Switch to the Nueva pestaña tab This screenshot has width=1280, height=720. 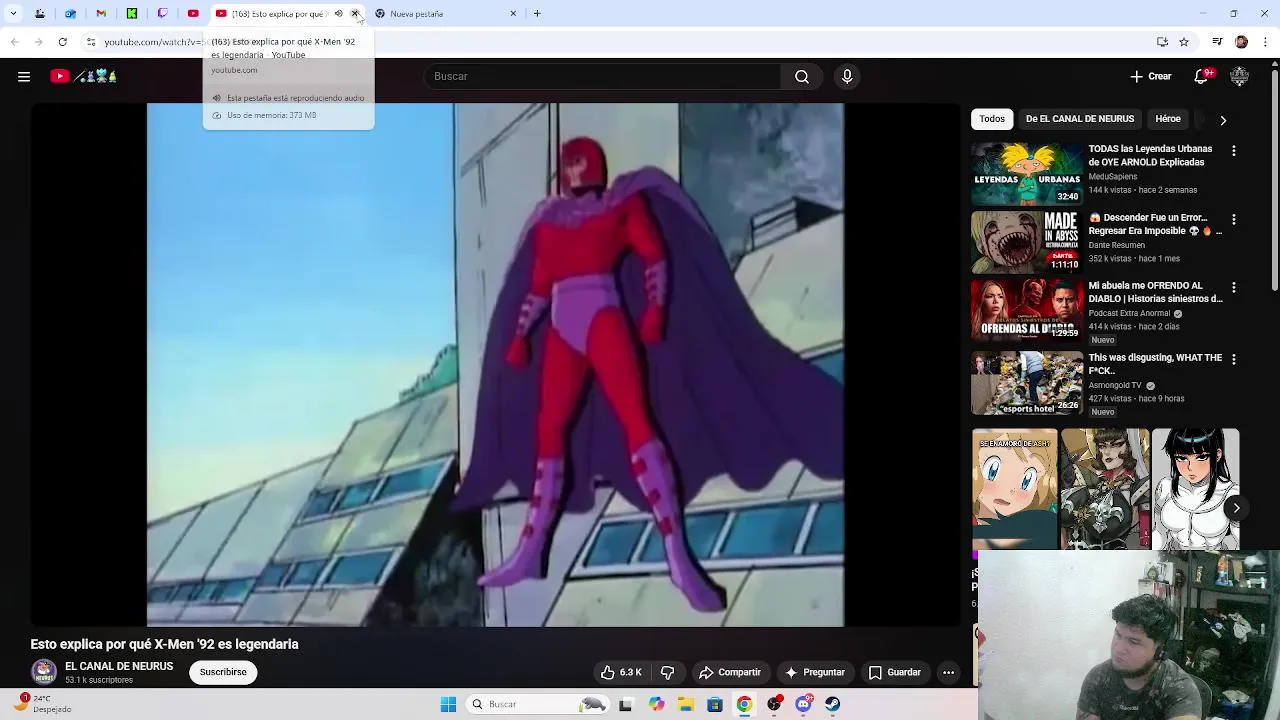click(440, 14)
